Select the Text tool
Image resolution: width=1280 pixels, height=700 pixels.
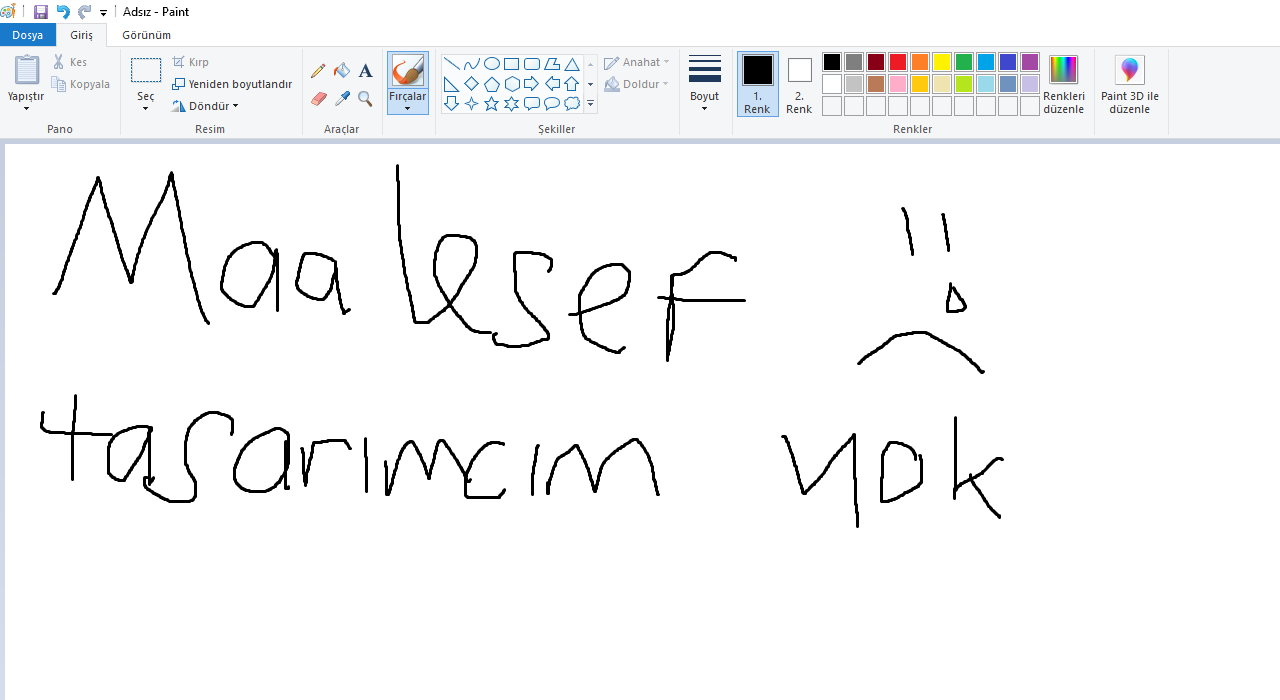coord(366,71)
